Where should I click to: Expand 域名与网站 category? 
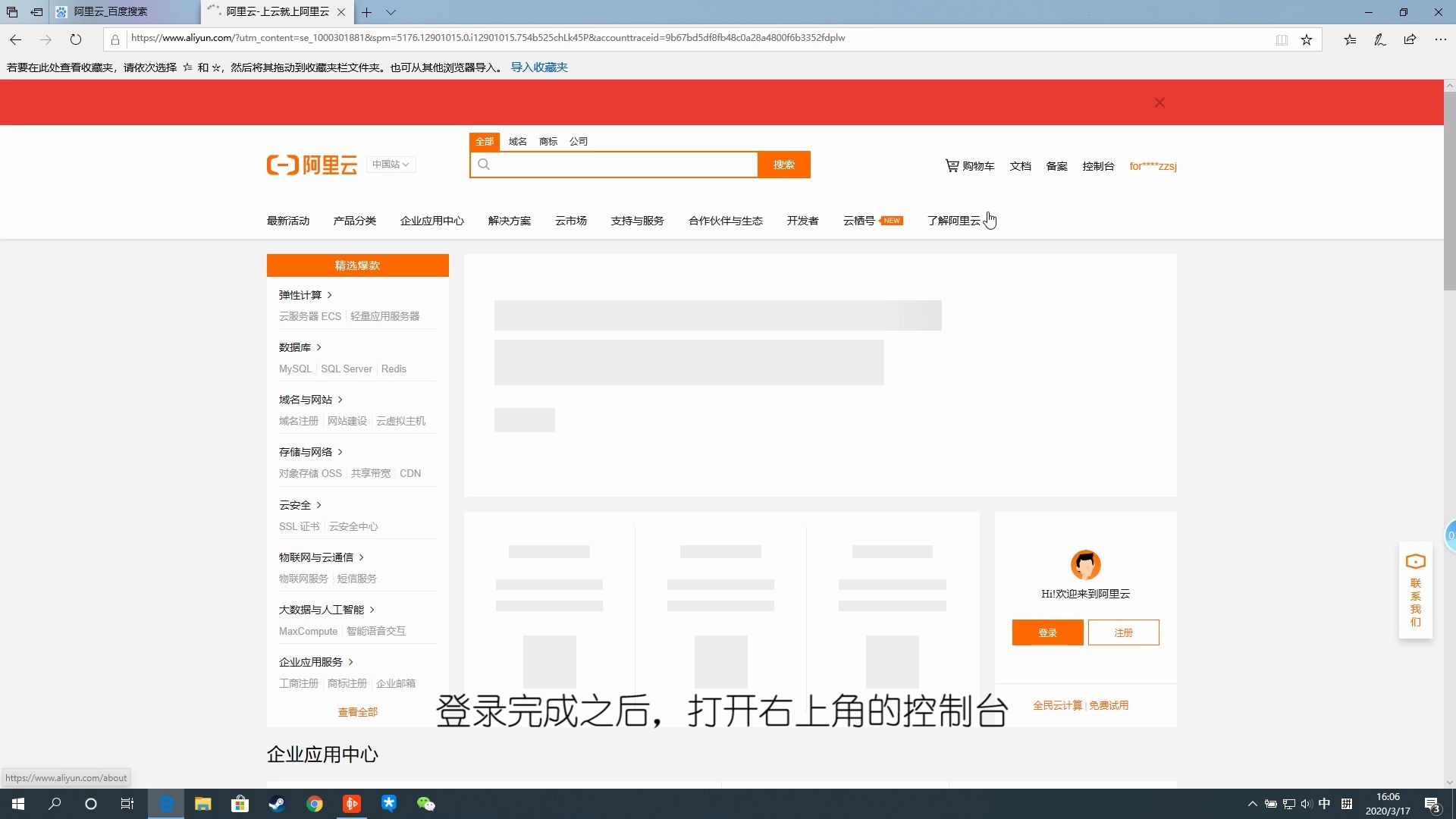point(310,400)
